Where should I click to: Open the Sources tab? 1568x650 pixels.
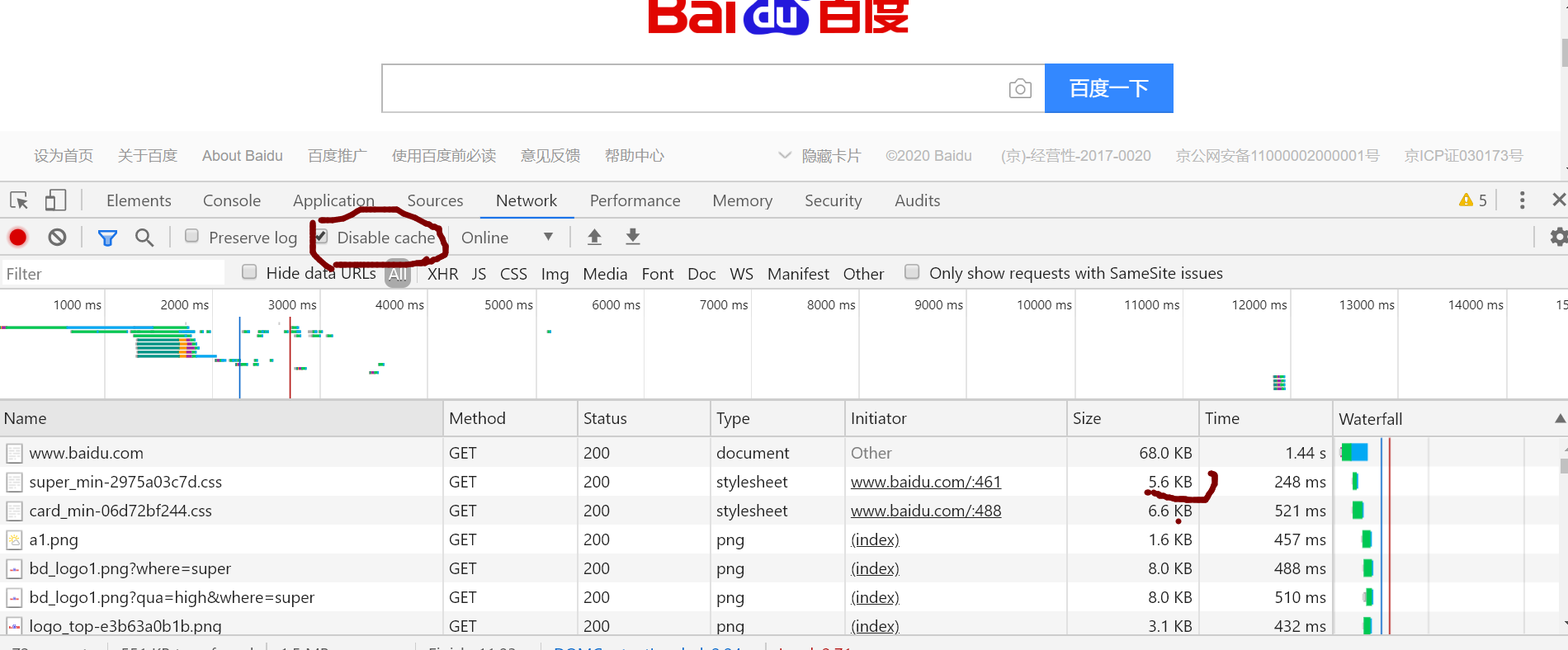[435, 200]
